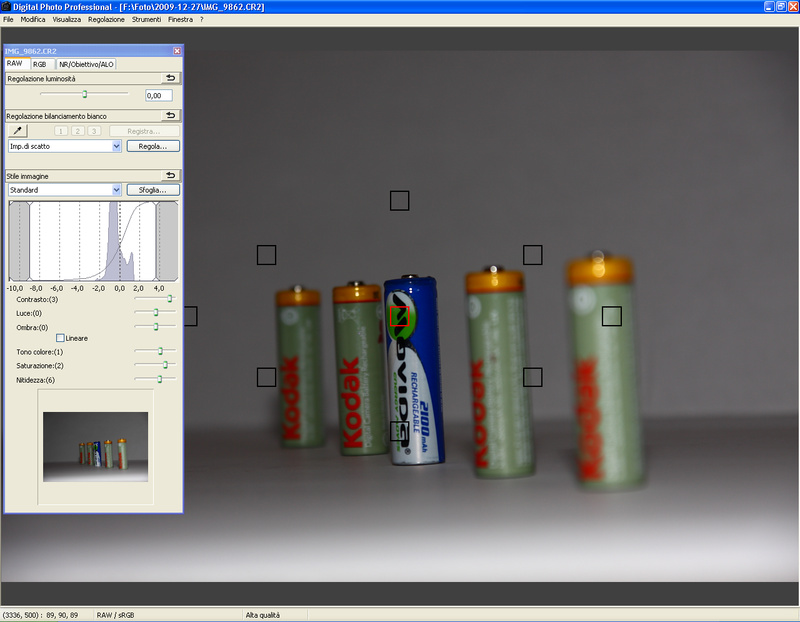
Task: Minimize the Digital Photo Professional window
Action: click(769, 7)
